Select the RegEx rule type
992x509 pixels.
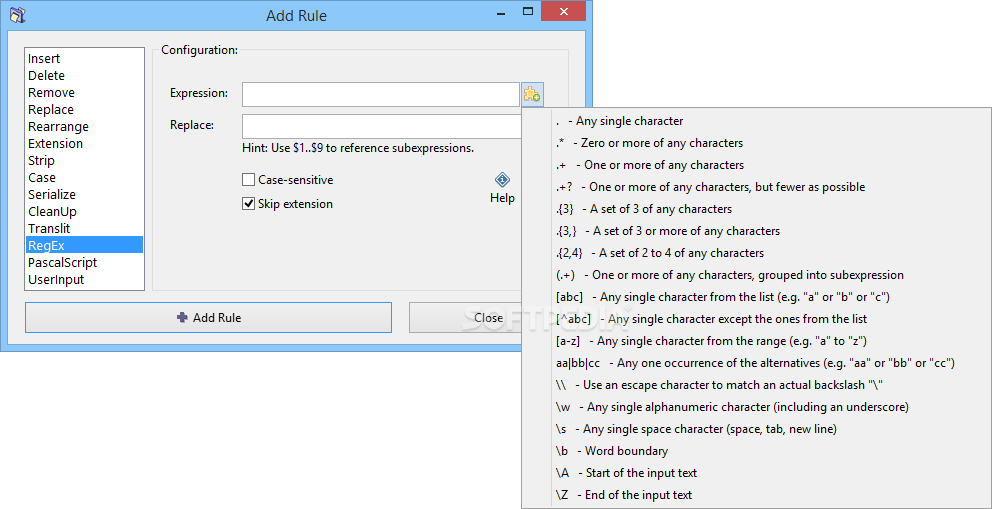(84, 245)
